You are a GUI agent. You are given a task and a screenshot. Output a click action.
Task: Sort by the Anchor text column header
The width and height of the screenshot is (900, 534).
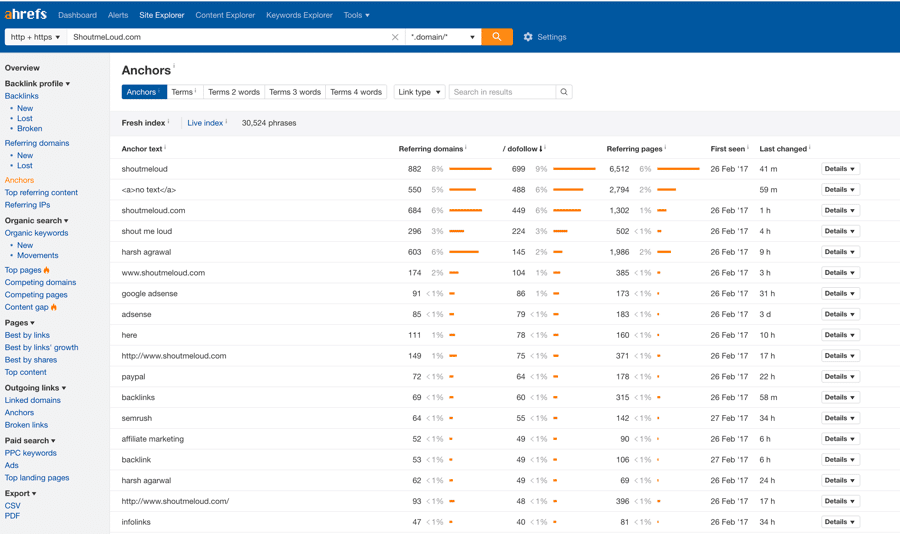tap(142, 149)
